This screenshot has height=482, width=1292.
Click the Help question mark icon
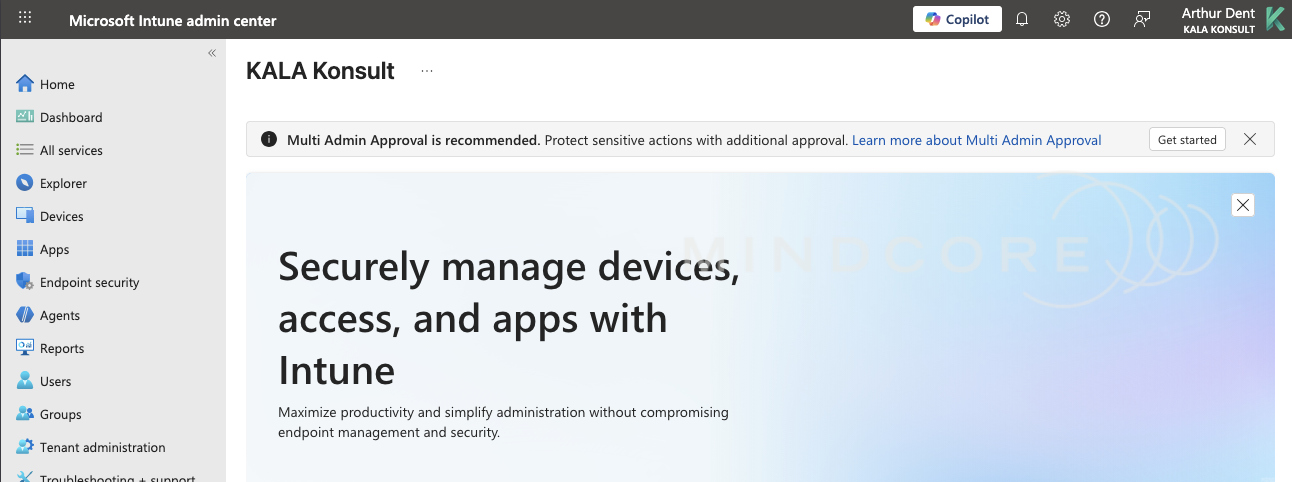(1102, 19)
